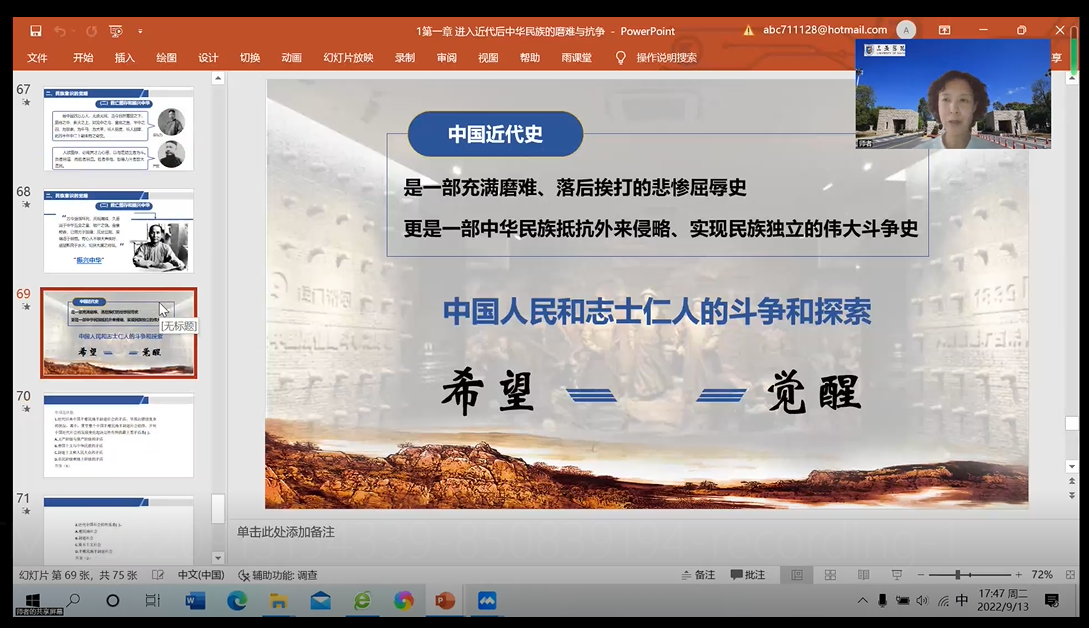
Task: Toggle the Chinese input method indicator 中
Action: (961, 601)
